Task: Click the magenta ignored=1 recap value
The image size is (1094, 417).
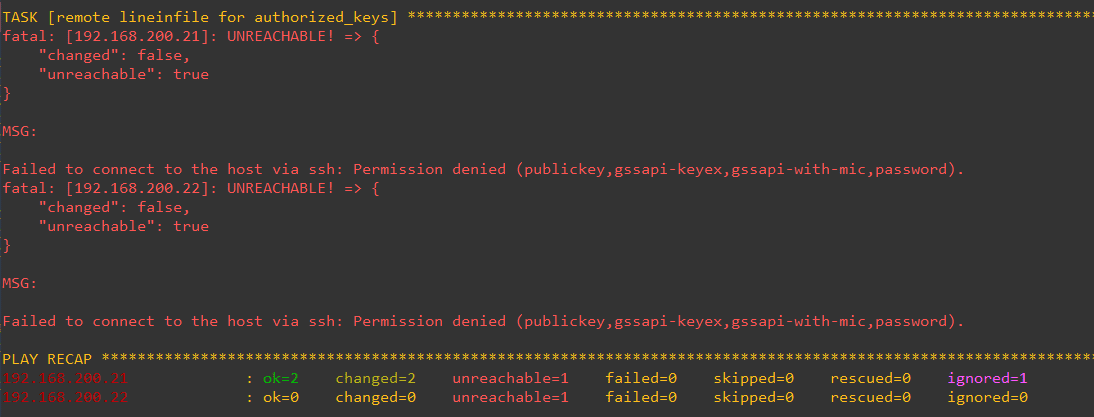Action: click(x=987, y=378)
